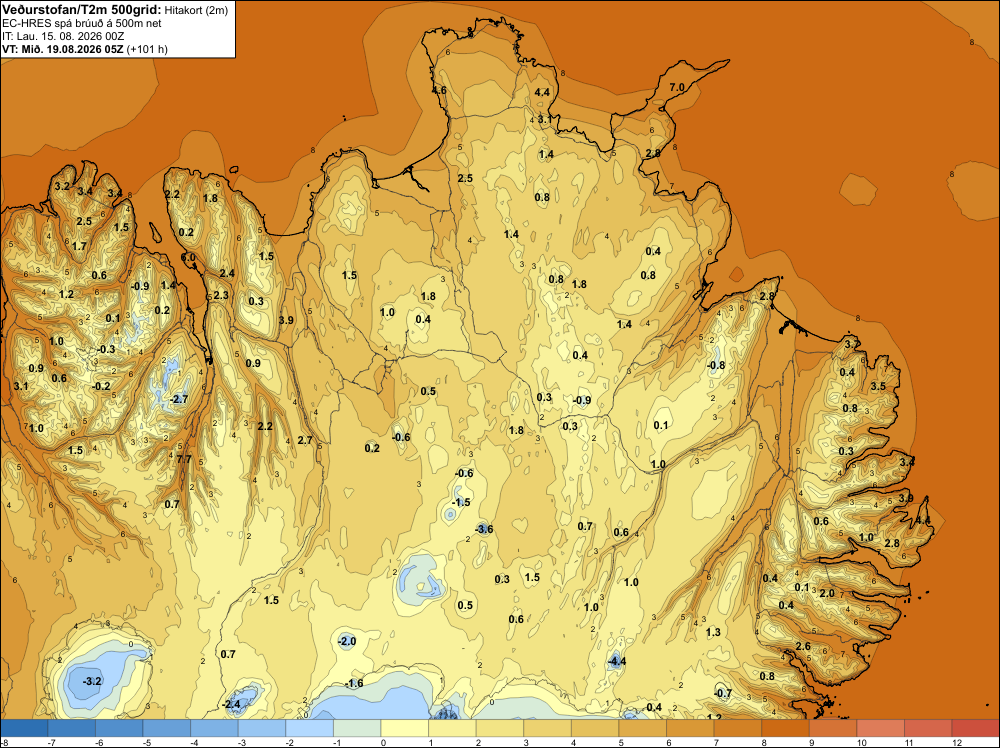This screenshot has height=748, width=1000.
Task: Click the "Hitakort (2m)" label in header
Action: (196, 10)
